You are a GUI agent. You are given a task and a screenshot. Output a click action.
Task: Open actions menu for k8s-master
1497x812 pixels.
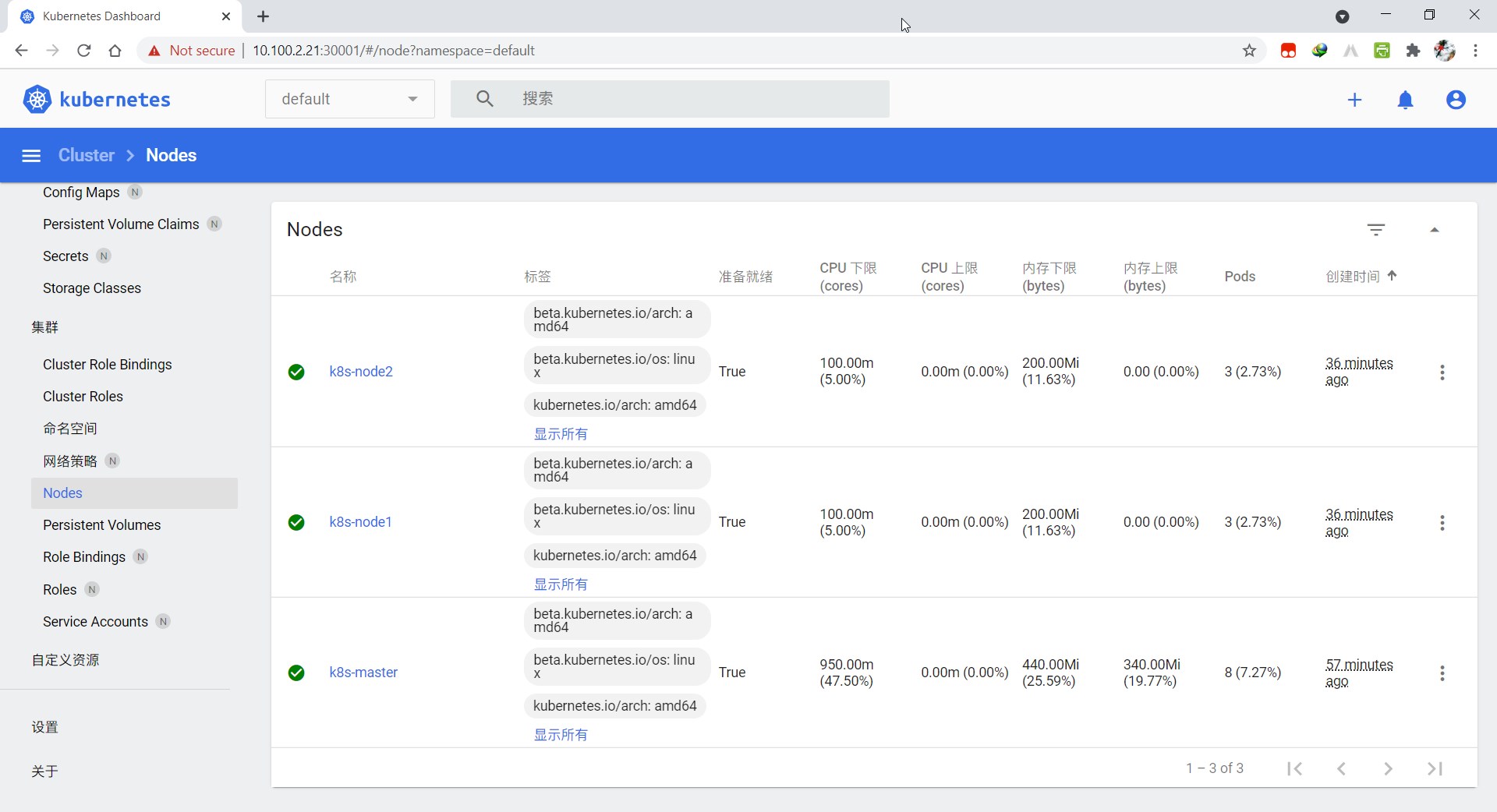pyautogui.click(x=1442, y=673)
